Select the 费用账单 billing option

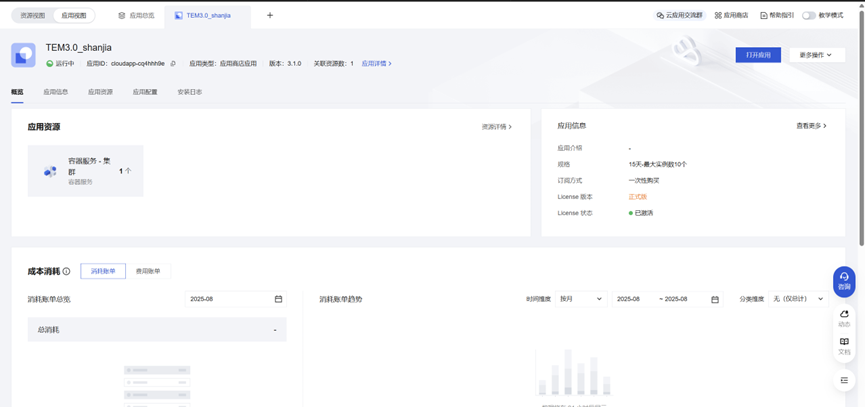click(148, 271)
